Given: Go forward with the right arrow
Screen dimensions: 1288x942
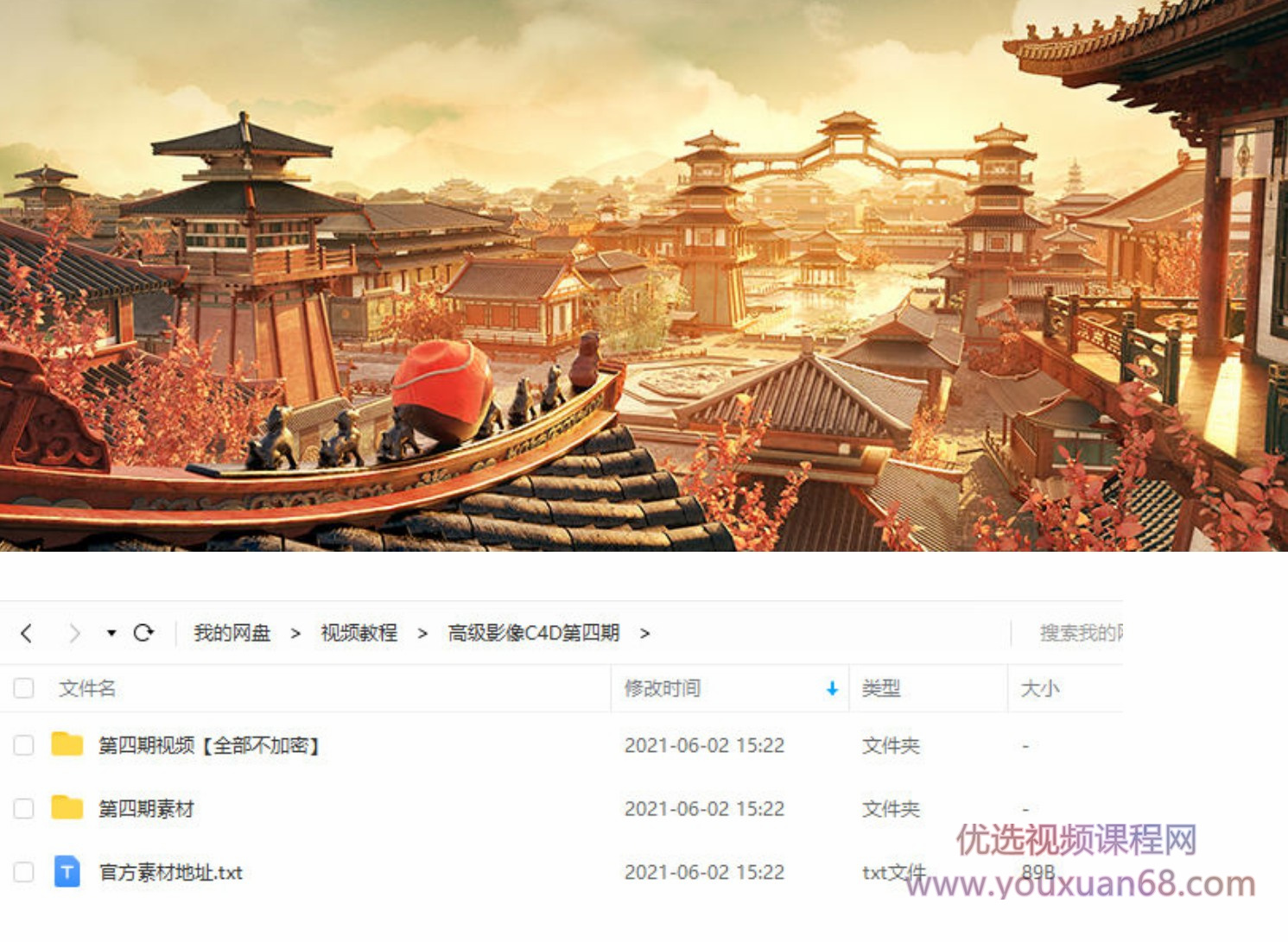Looking at the screenshot, I should tap(74, 633).
